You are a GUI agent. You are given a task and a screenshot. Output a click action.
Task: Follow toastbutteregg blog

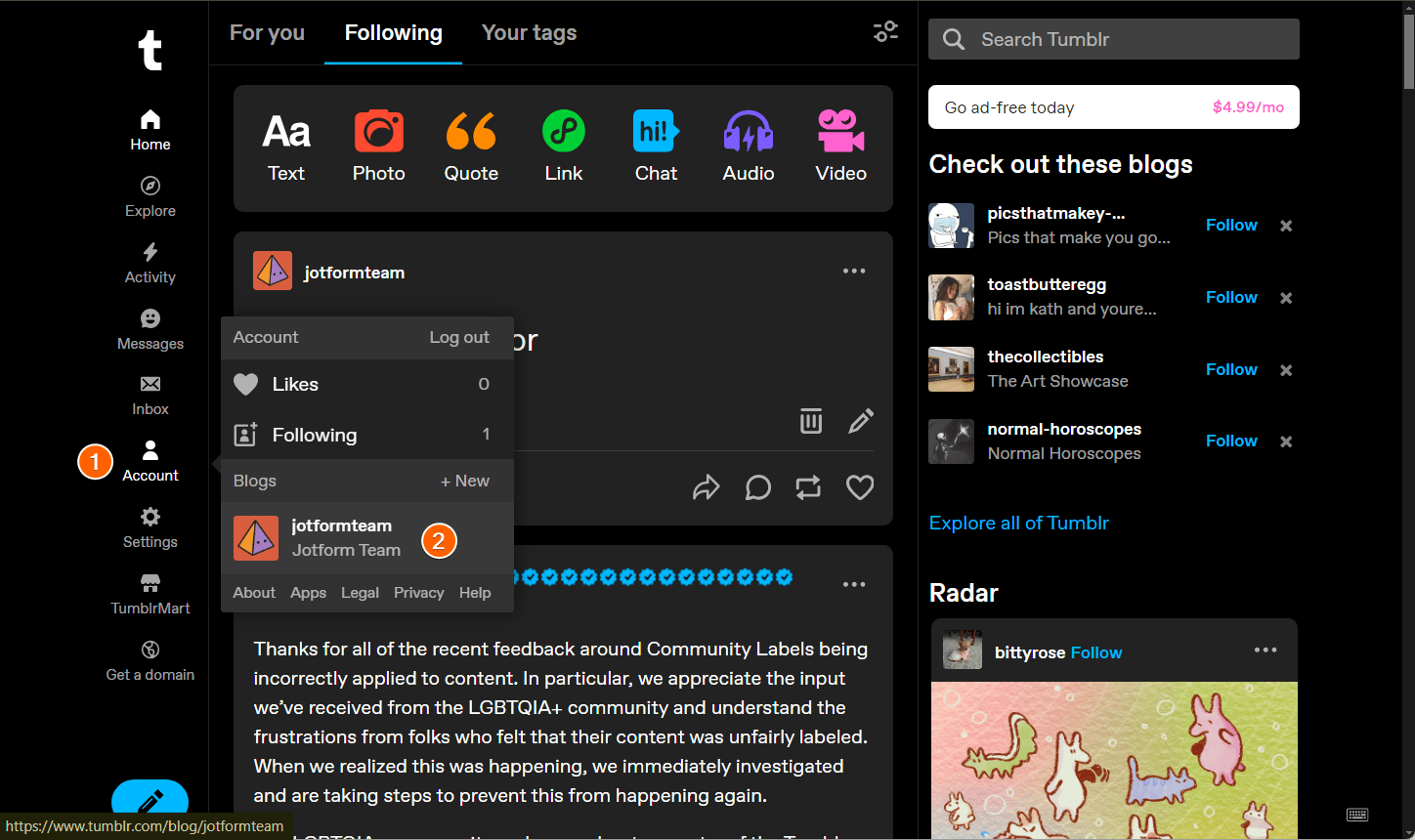point(1231,297)
